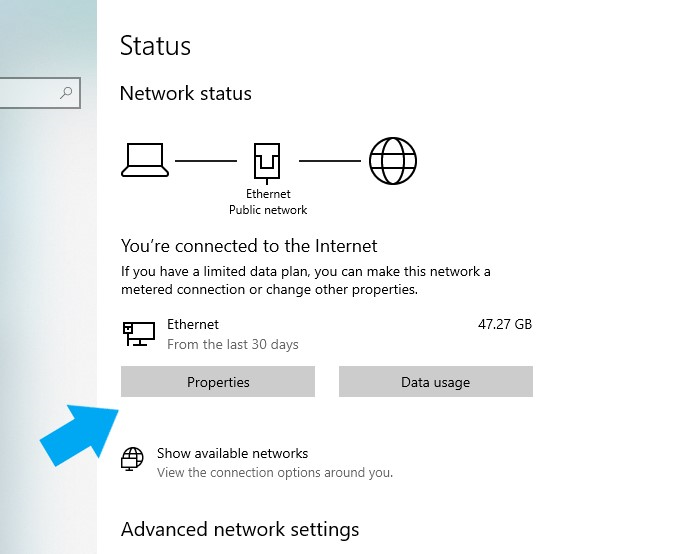Click "You're connected to the Internet" text
The image size is (680, 554).
tap(249, 246)
